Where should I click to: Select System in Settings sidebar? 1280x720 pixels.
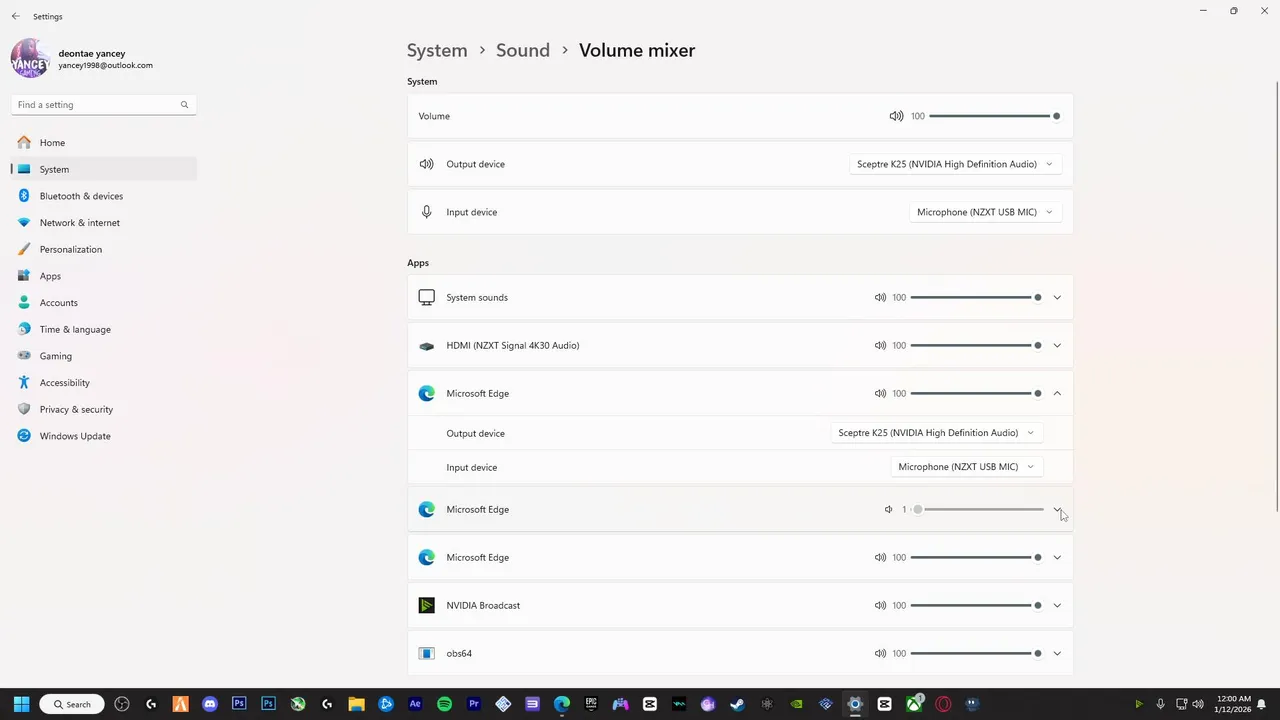point(104,169)
